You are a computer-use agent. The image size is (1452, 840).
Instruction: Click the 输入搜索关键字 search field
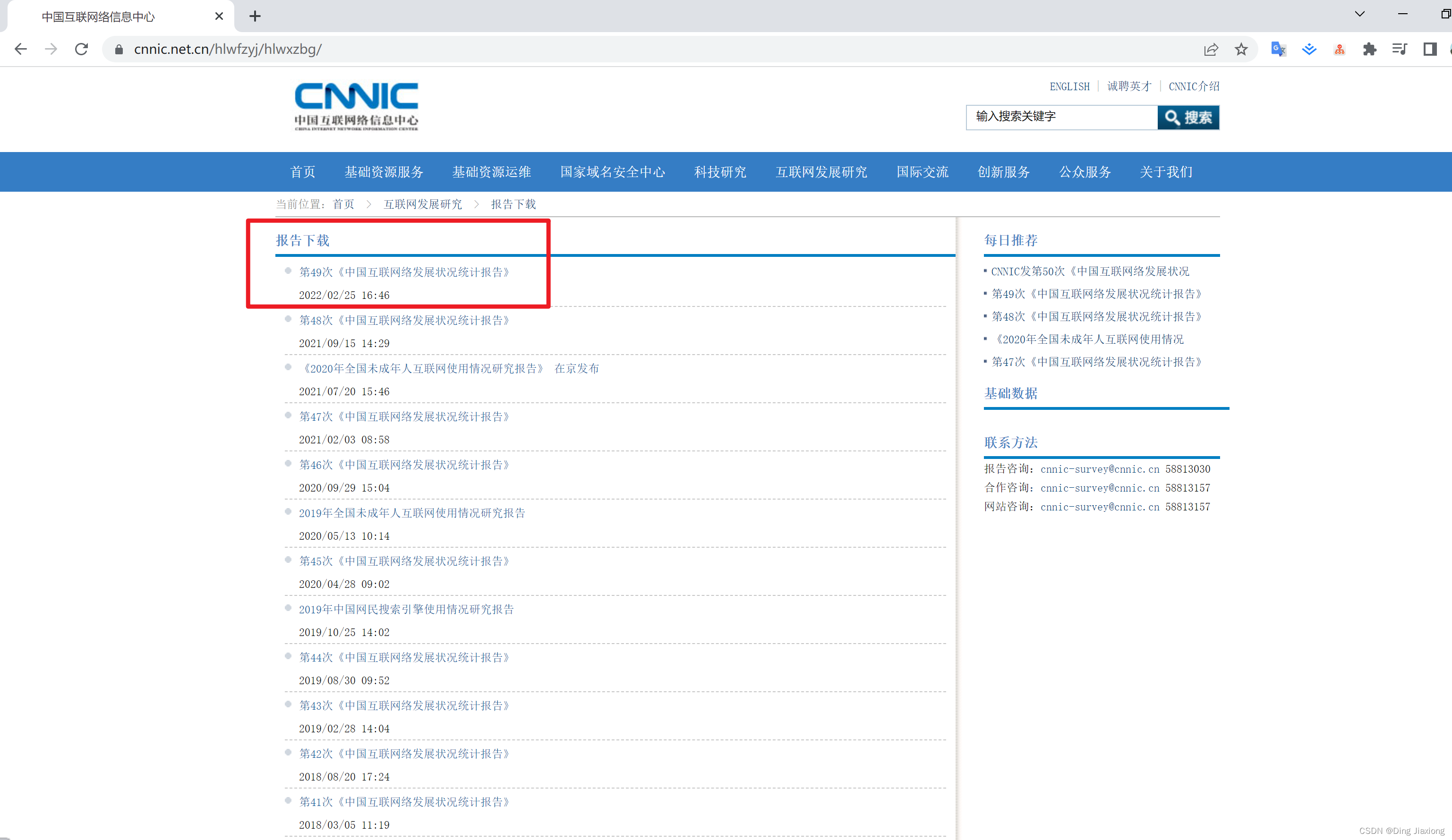(x=1061, y=117)
